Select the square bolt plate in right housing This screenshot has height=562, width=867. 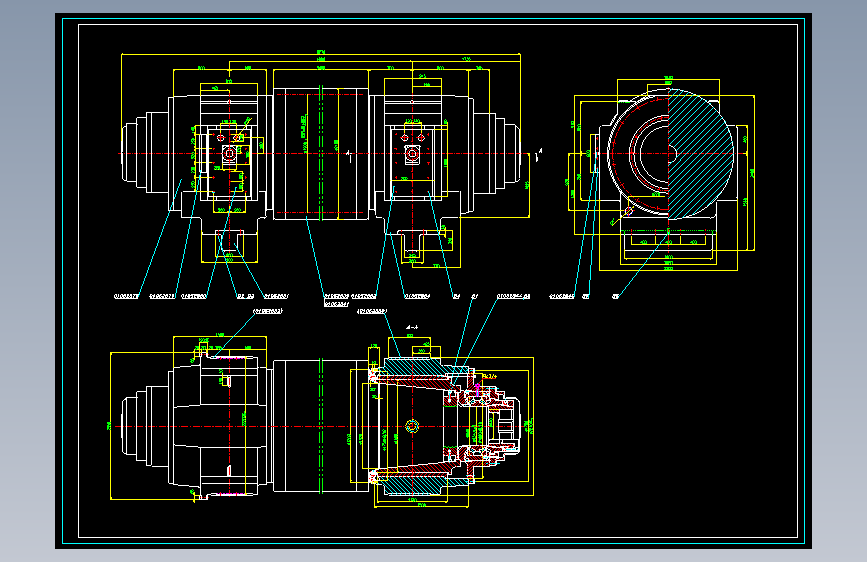(x=412, y=153)
